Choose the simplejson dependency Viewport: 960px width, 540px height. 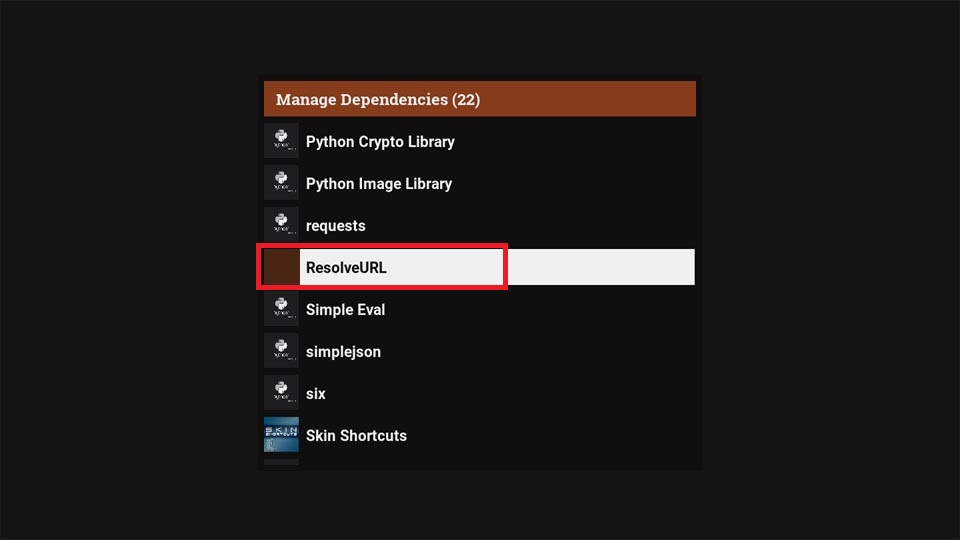(x=479, y=351)
